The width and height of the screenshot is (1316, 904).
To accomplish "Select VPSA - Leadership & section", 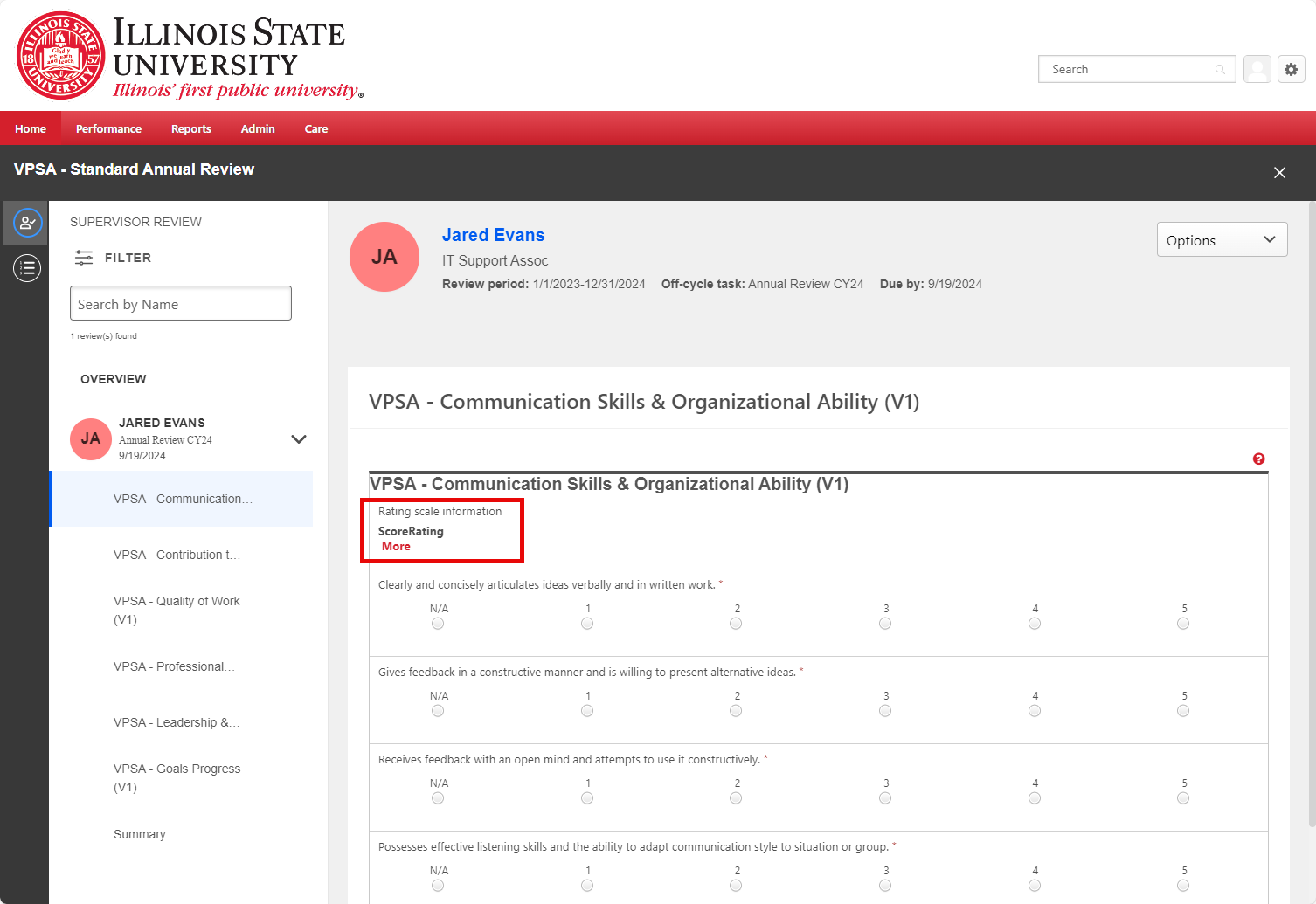I will [177, 722].
